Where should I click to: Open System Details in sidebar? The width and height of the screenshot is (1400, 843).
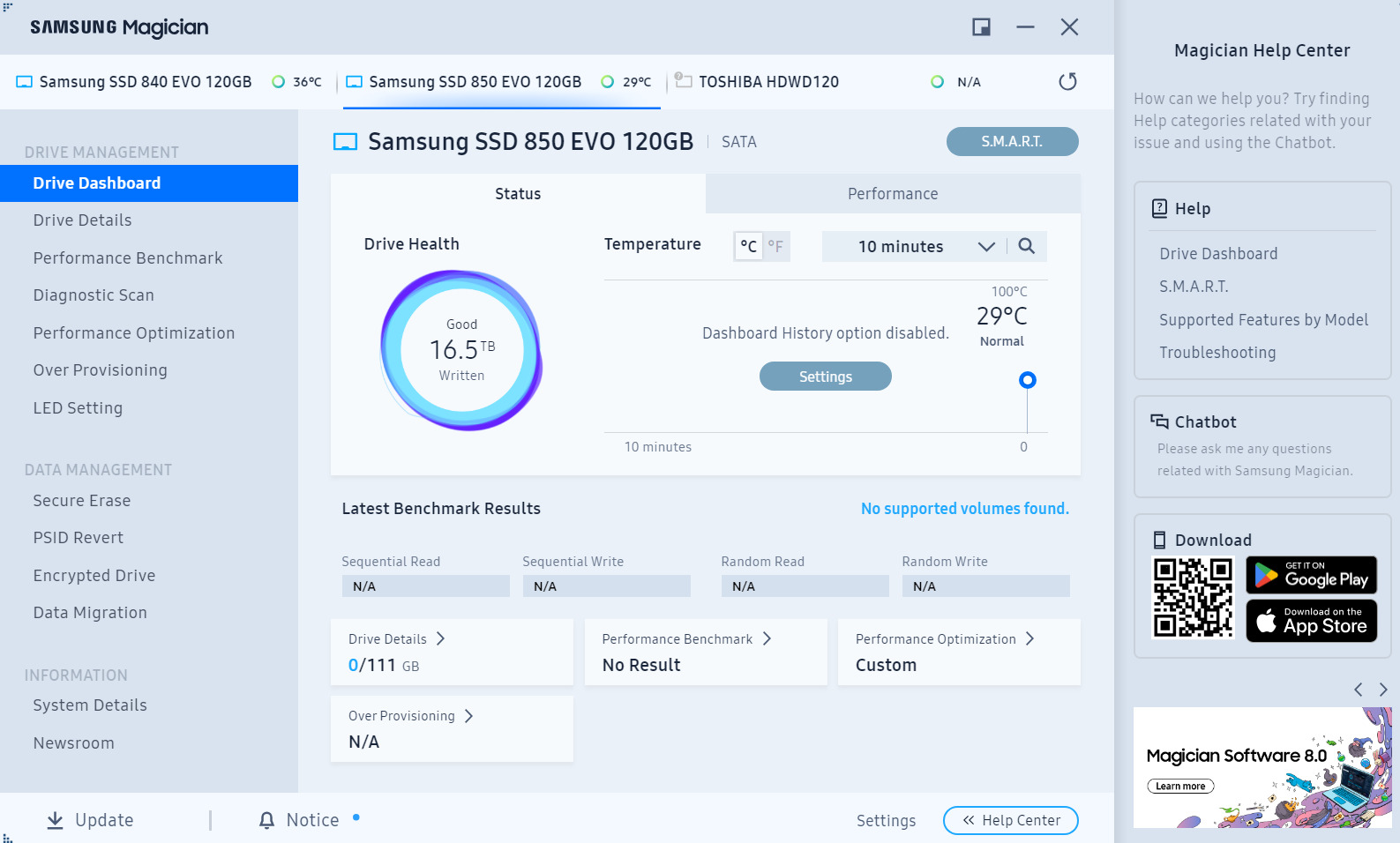pyautogui.click(x=149, y=705)
